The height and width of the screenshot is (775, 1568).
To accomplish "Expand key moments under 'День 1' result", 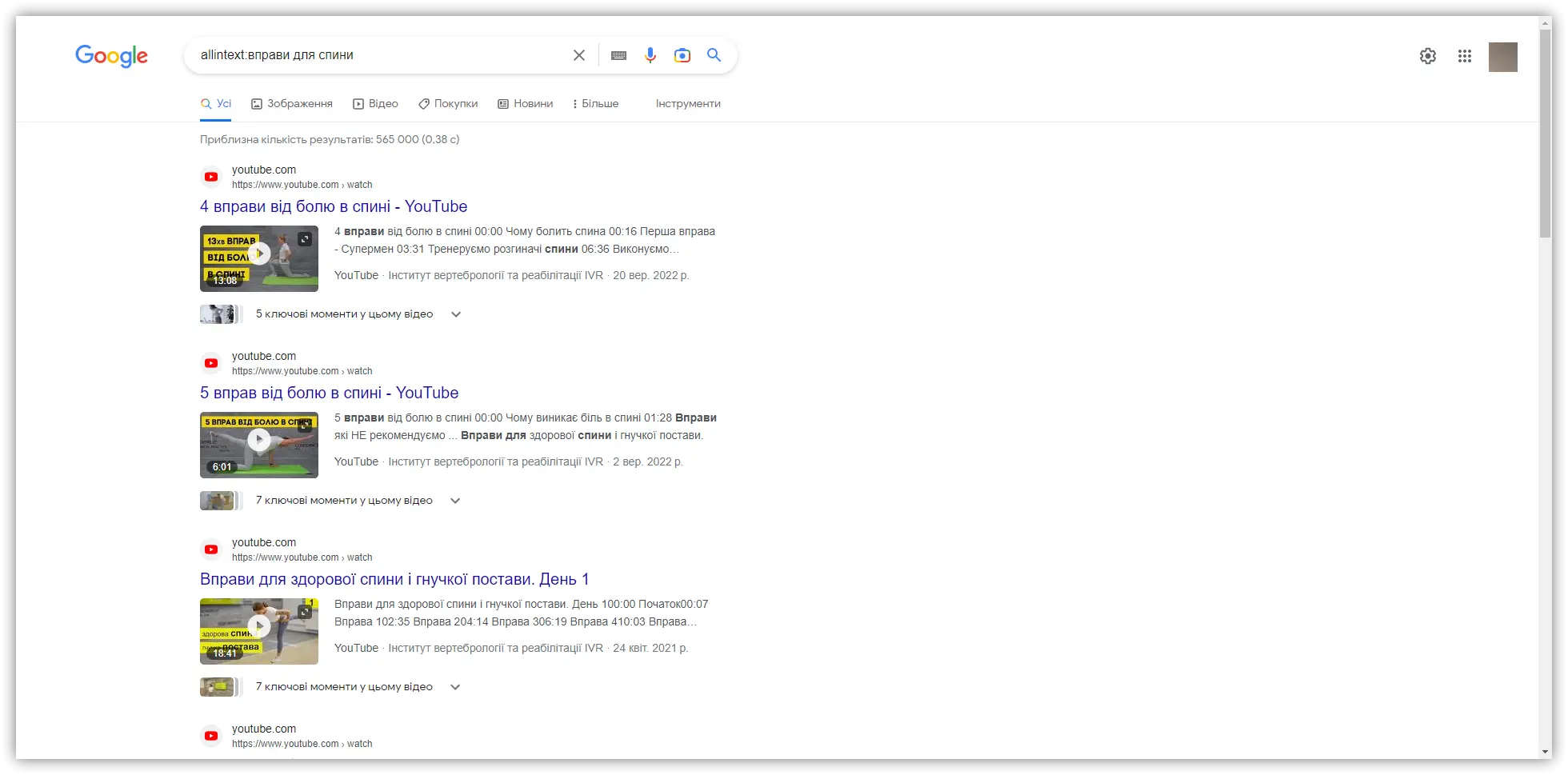I will 455,687.
